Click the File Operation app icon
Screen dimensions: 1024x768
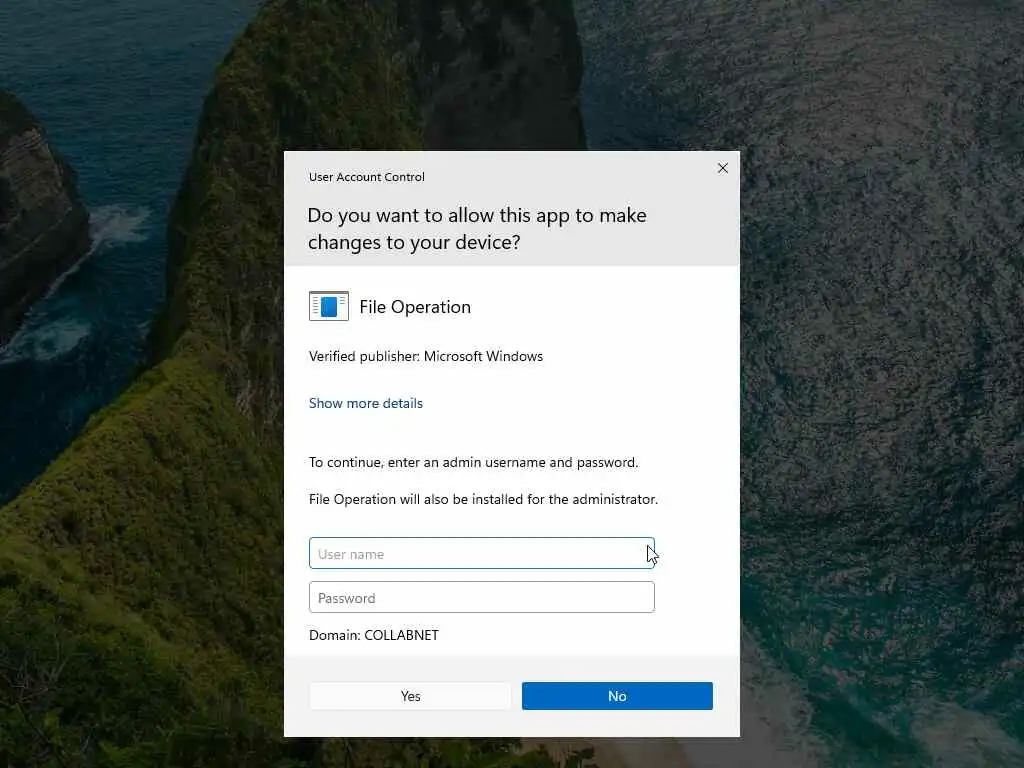pyautogui.click(x=328, y=306)
